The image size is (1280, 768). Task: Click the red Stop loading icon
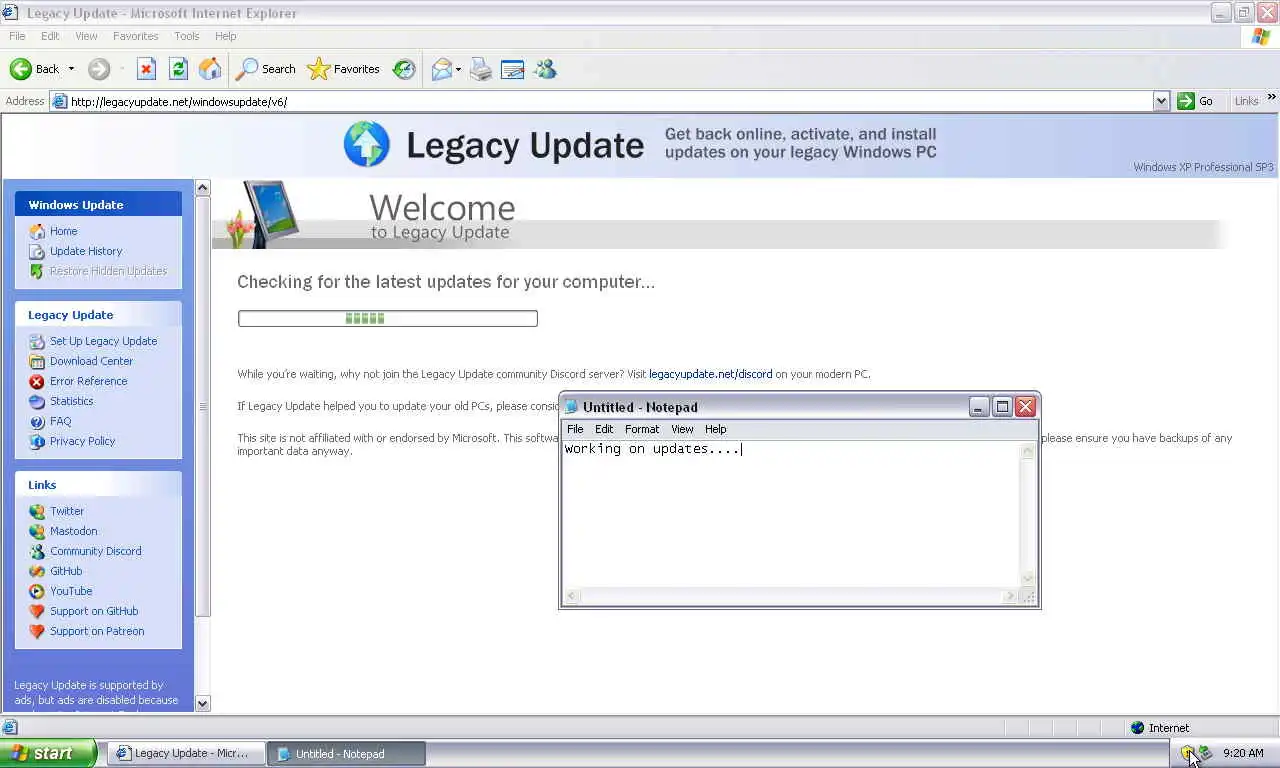(x=146, y=69)
